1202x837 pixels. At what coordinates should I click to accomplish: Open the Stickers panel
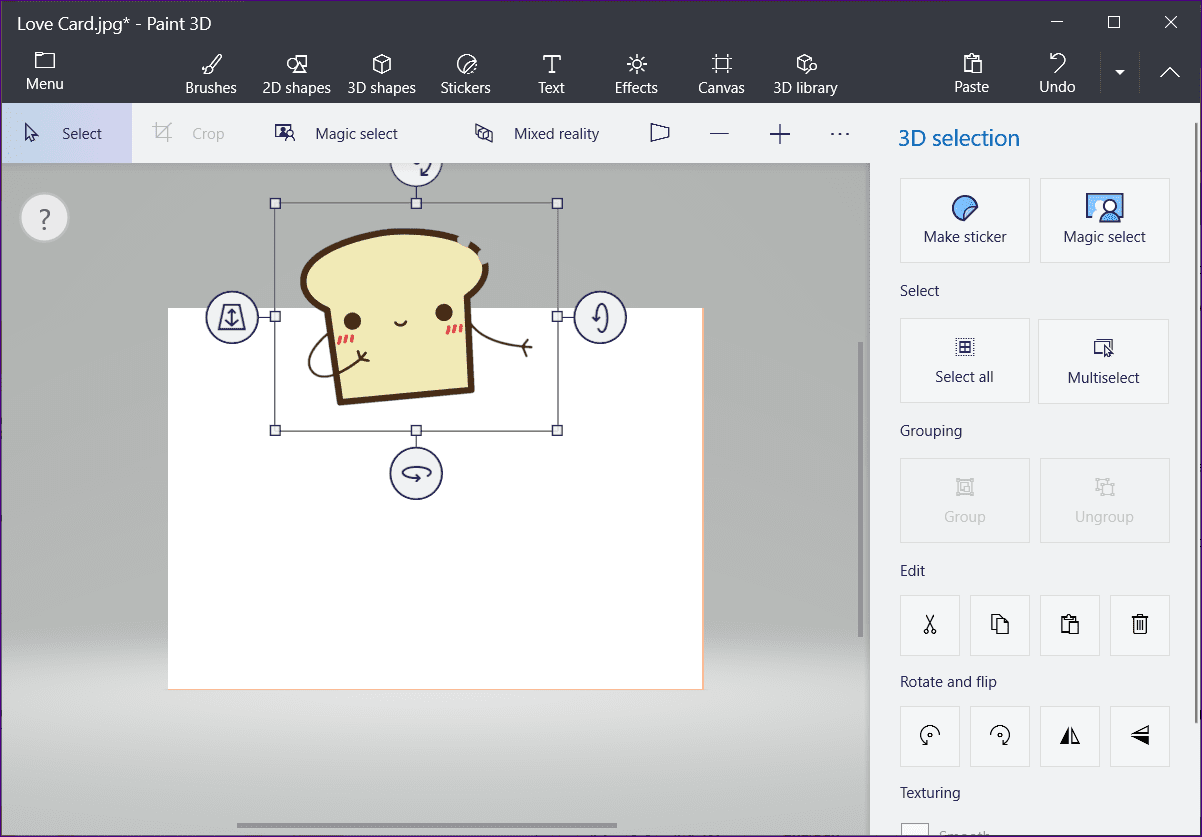click(x=465, y=75)
